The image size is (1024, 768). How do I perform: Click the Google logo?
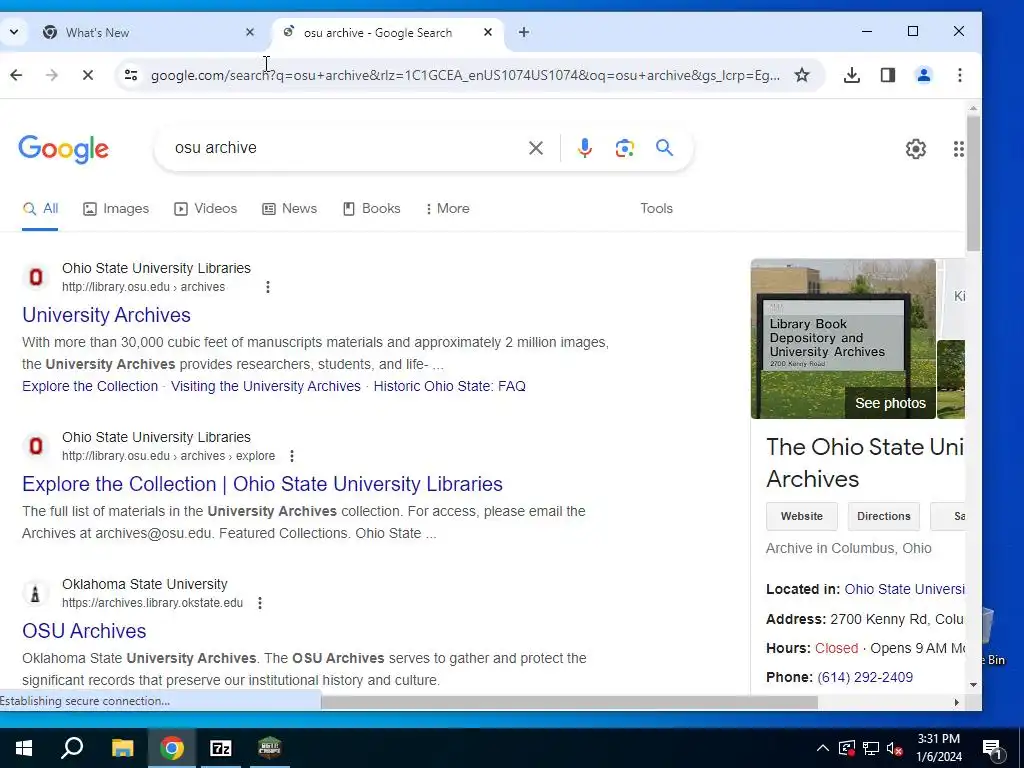pyautogui.click(x=63, y=150)
